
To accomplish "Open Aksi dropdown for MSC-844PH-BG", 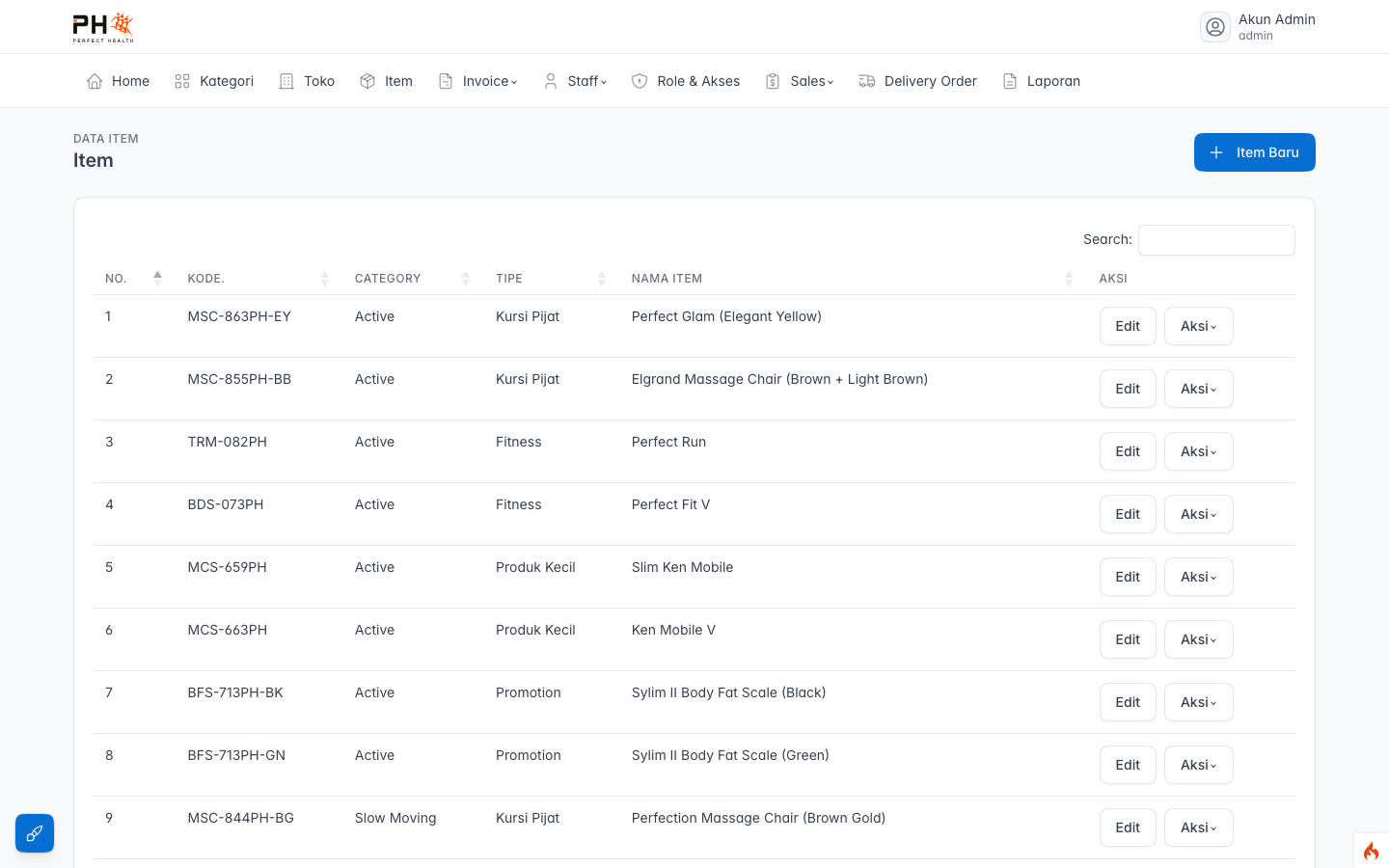I will (1199, 827).
